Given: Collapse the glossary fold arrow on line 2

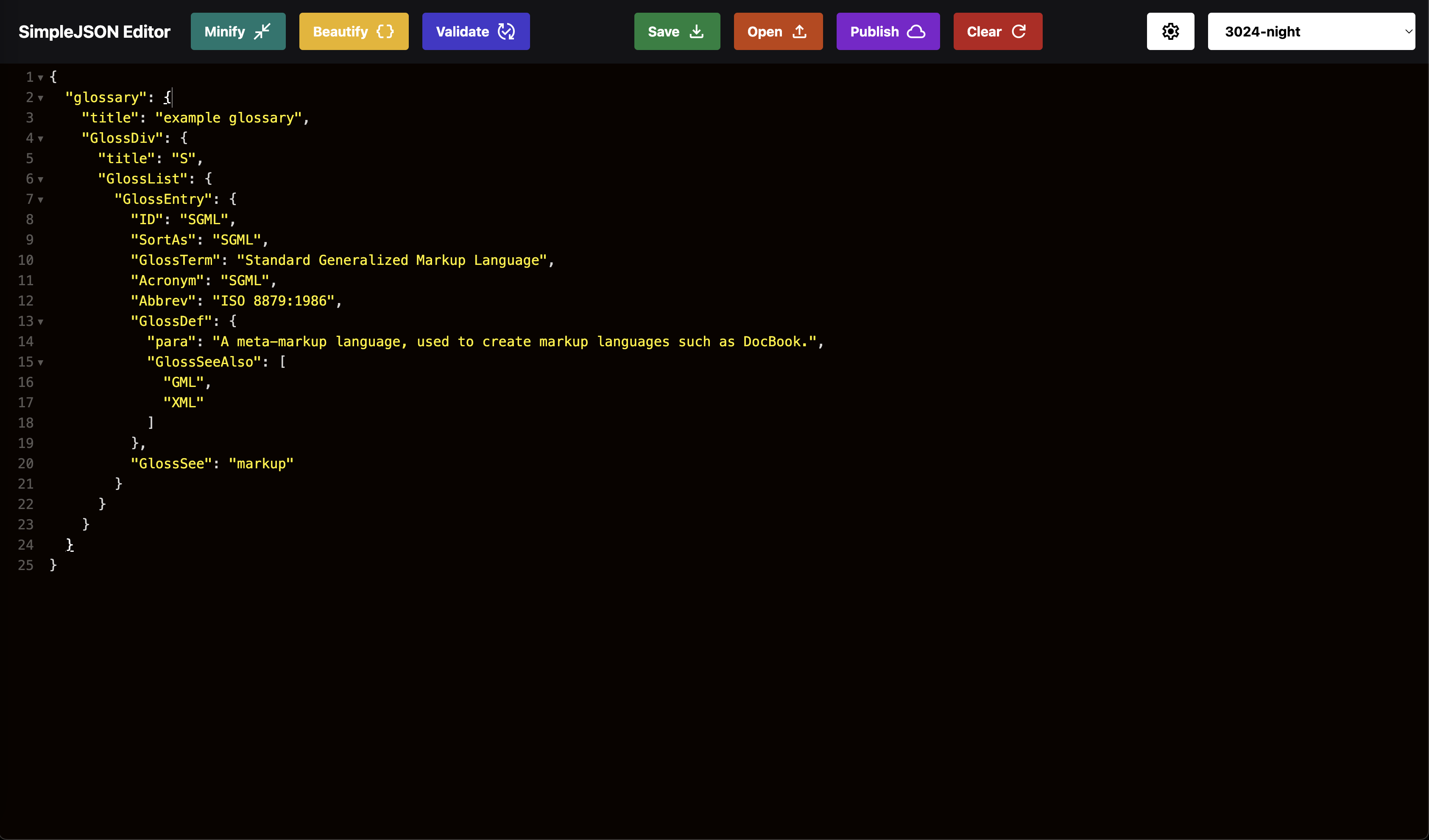Looking at the screenshot, I should [41, 98].
